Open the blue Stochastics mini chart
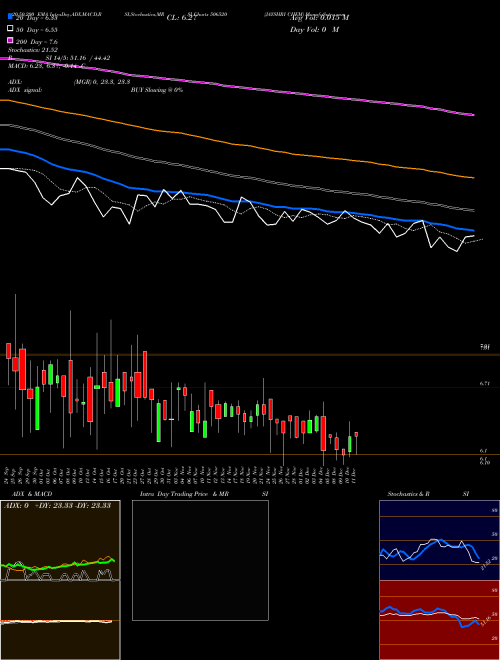This screenshot has width=500, height=660. 439,540
